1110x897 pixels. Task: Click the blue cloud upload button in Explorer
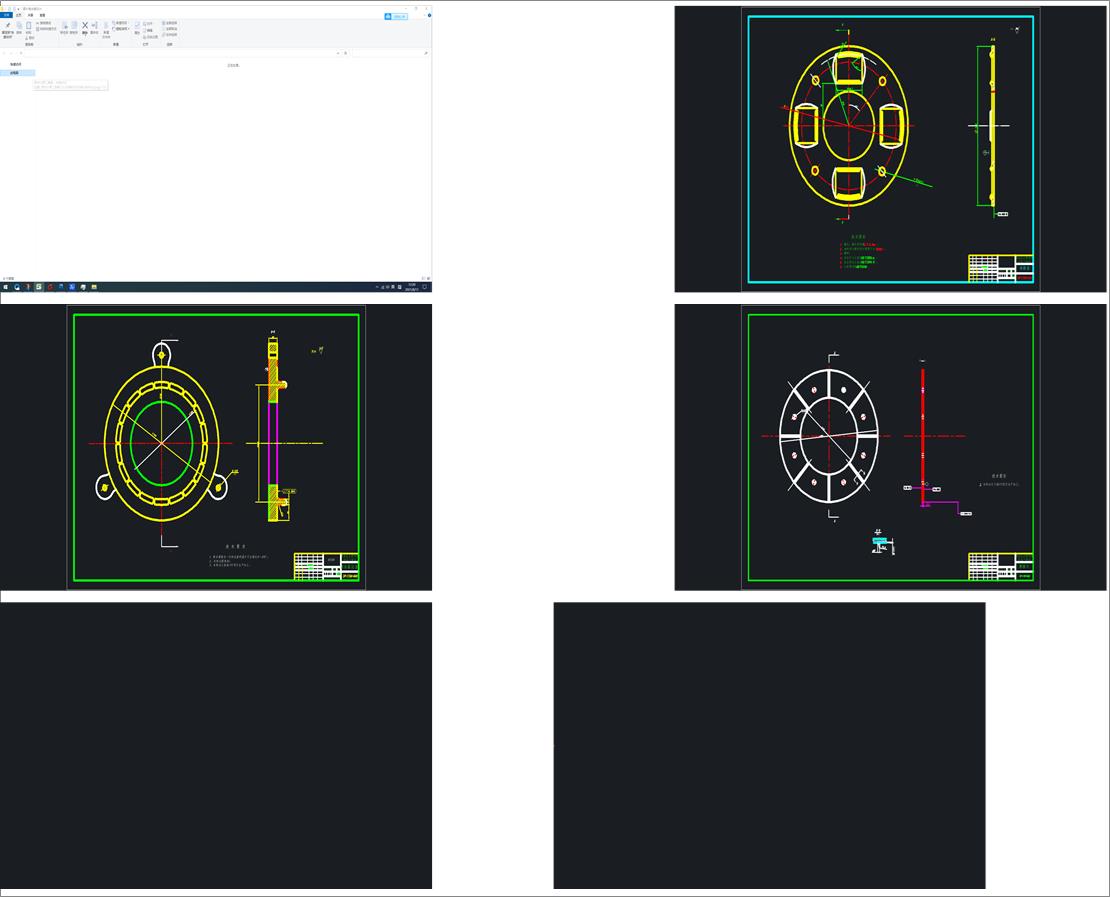tap(396, 16)
